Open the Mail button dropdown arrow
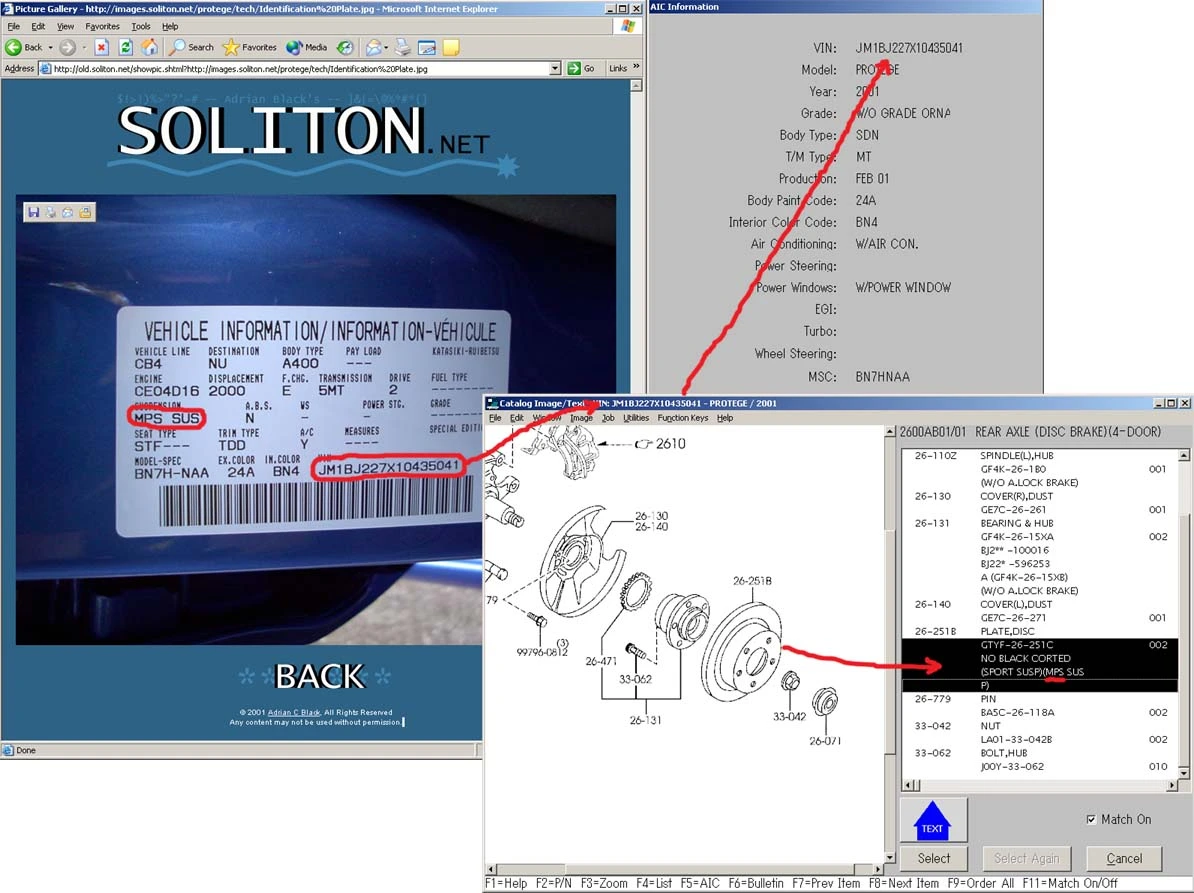 pos(385,47)
